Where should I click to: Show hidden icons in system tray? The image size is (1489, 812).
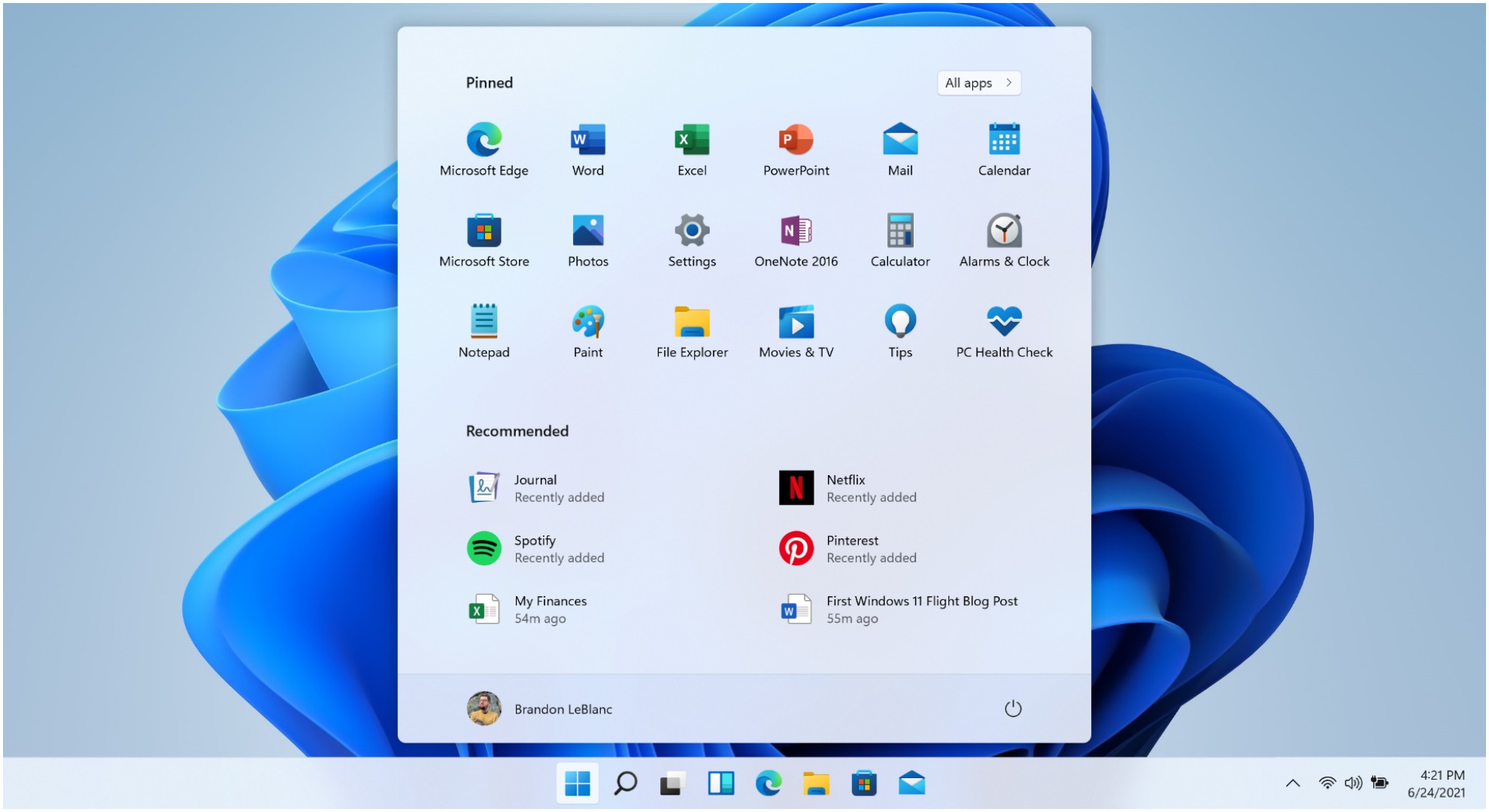(x=1292, y=783)
